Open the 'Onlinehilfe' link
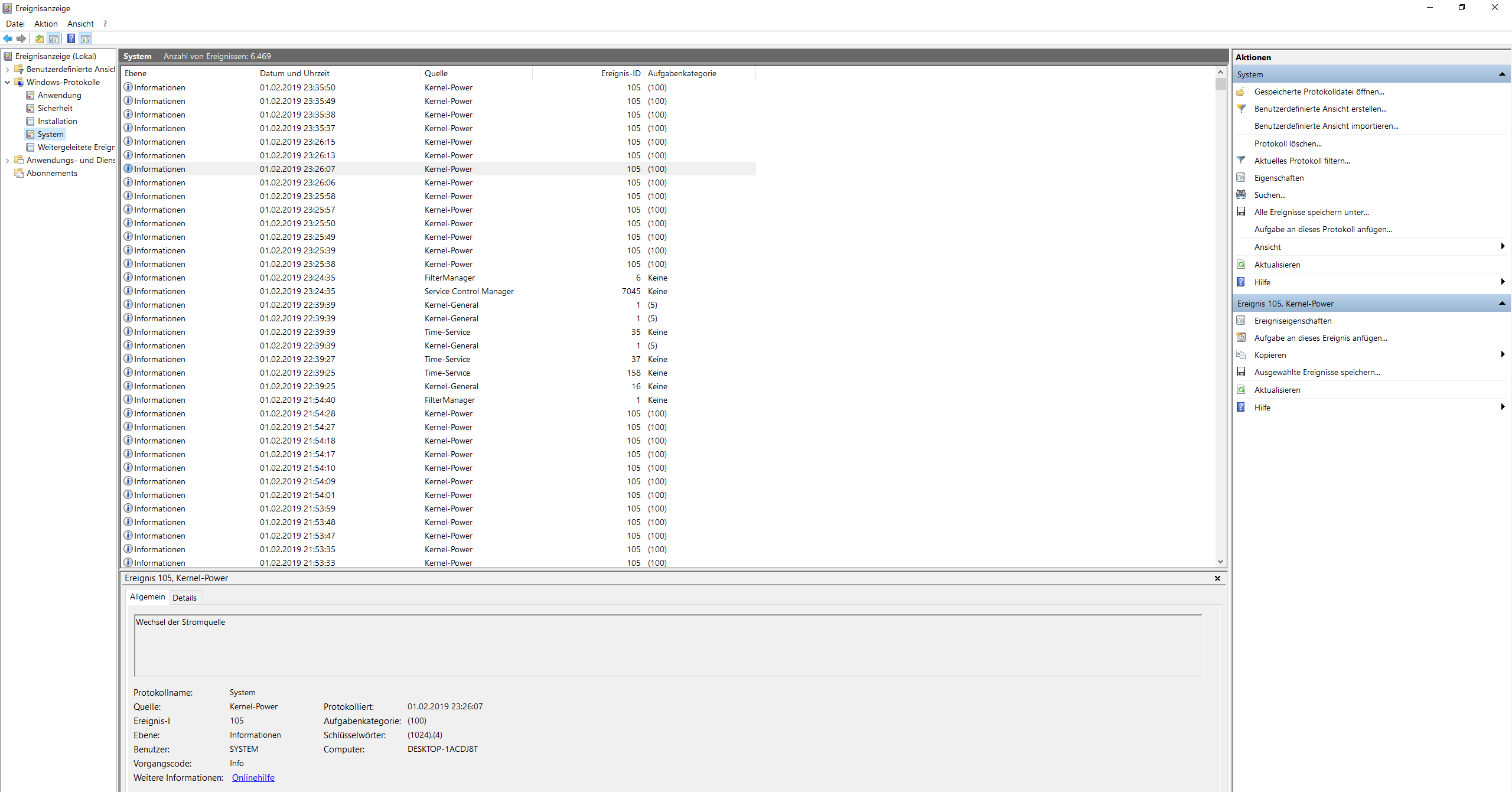 (253, 778)
